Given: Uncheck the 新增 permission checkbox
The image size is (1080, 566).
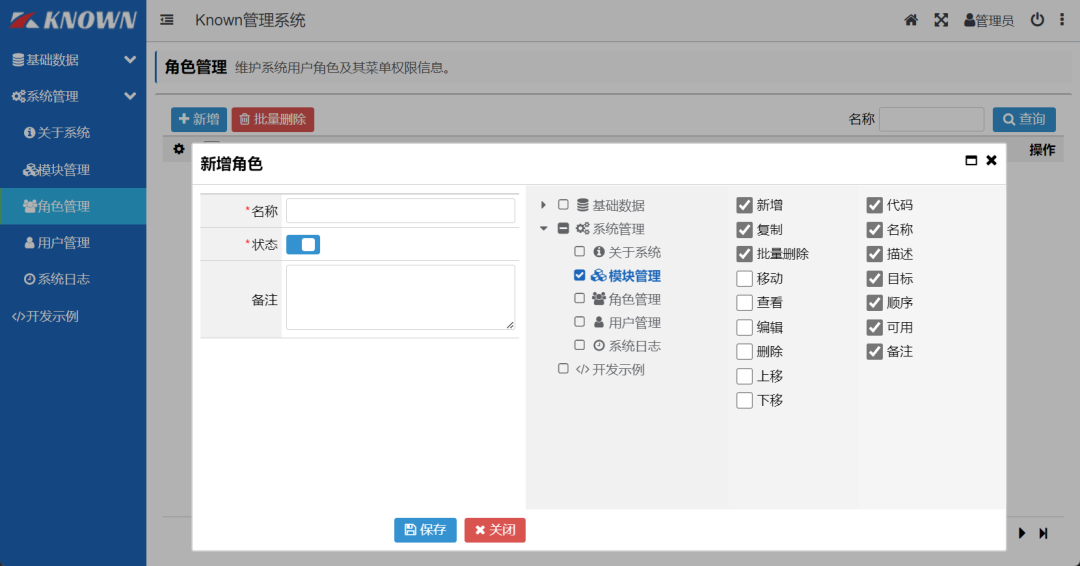Looking at the screenshot, I should click(x=744, y=205).
